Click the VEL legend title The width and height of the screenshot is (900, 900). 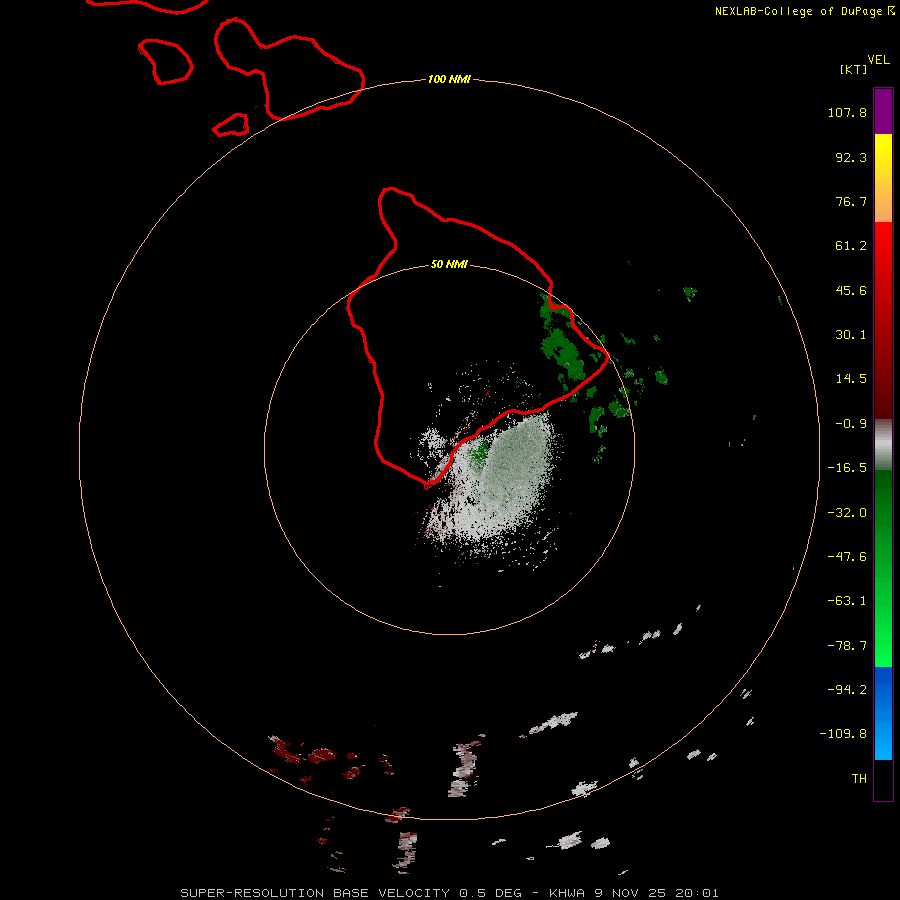(878, 60)
